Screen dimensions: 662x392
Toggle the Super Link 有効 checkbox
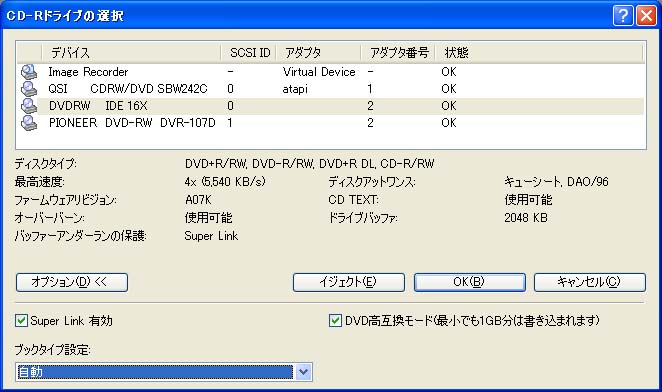[21, 321]
